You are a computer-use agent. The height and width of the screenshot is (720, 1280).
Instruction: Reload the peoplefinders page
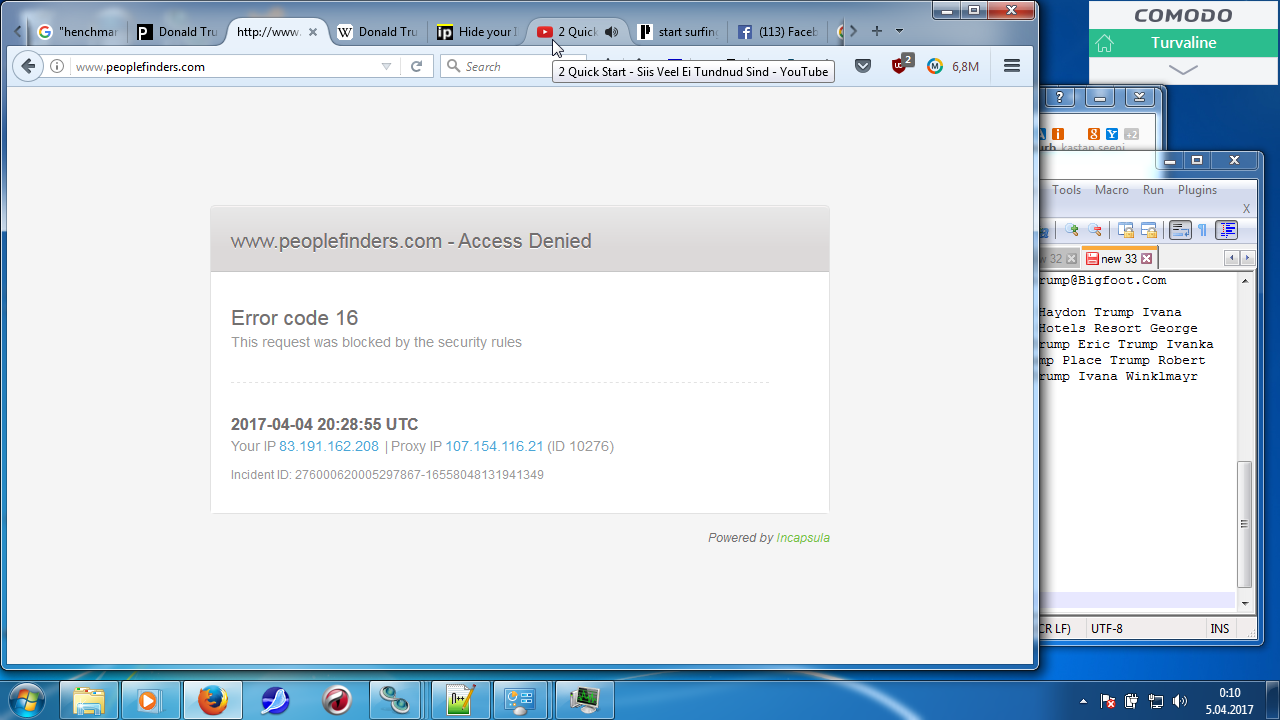point(417,67)
